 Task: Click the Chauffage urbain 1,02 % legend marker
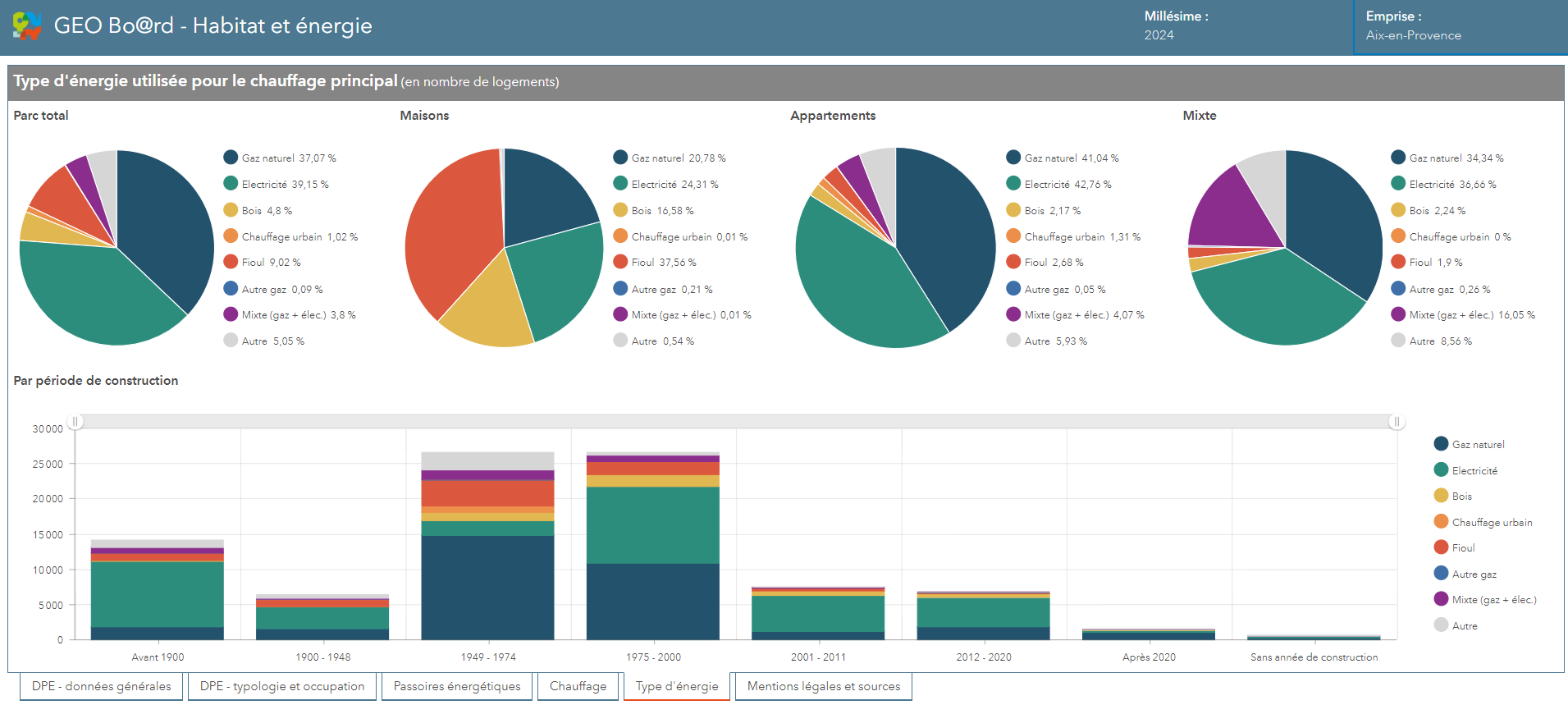click(x=231, y=236)
